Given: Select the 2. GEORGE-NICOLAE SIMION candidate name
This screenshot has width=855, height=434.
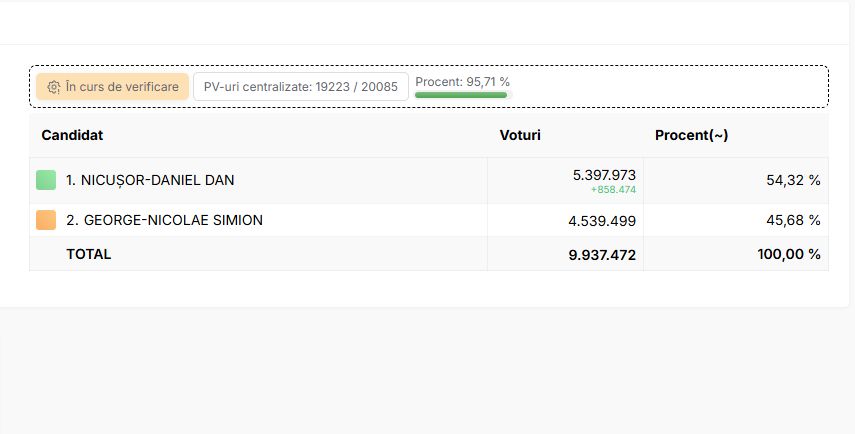Looking at the screenshot, I should pos(164,220).
